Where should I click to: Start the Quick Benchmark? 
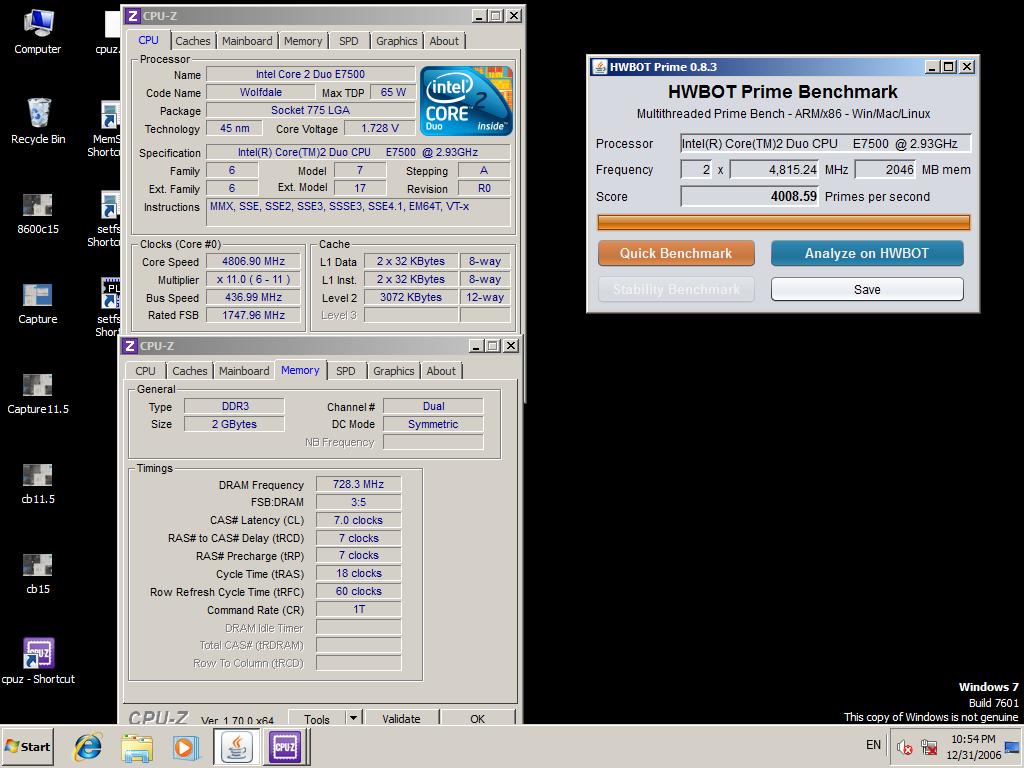[676, 253]
